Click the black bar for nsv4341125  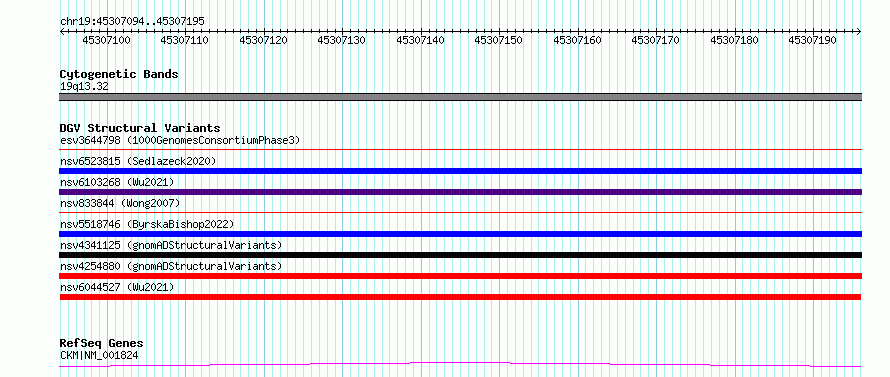460,255
